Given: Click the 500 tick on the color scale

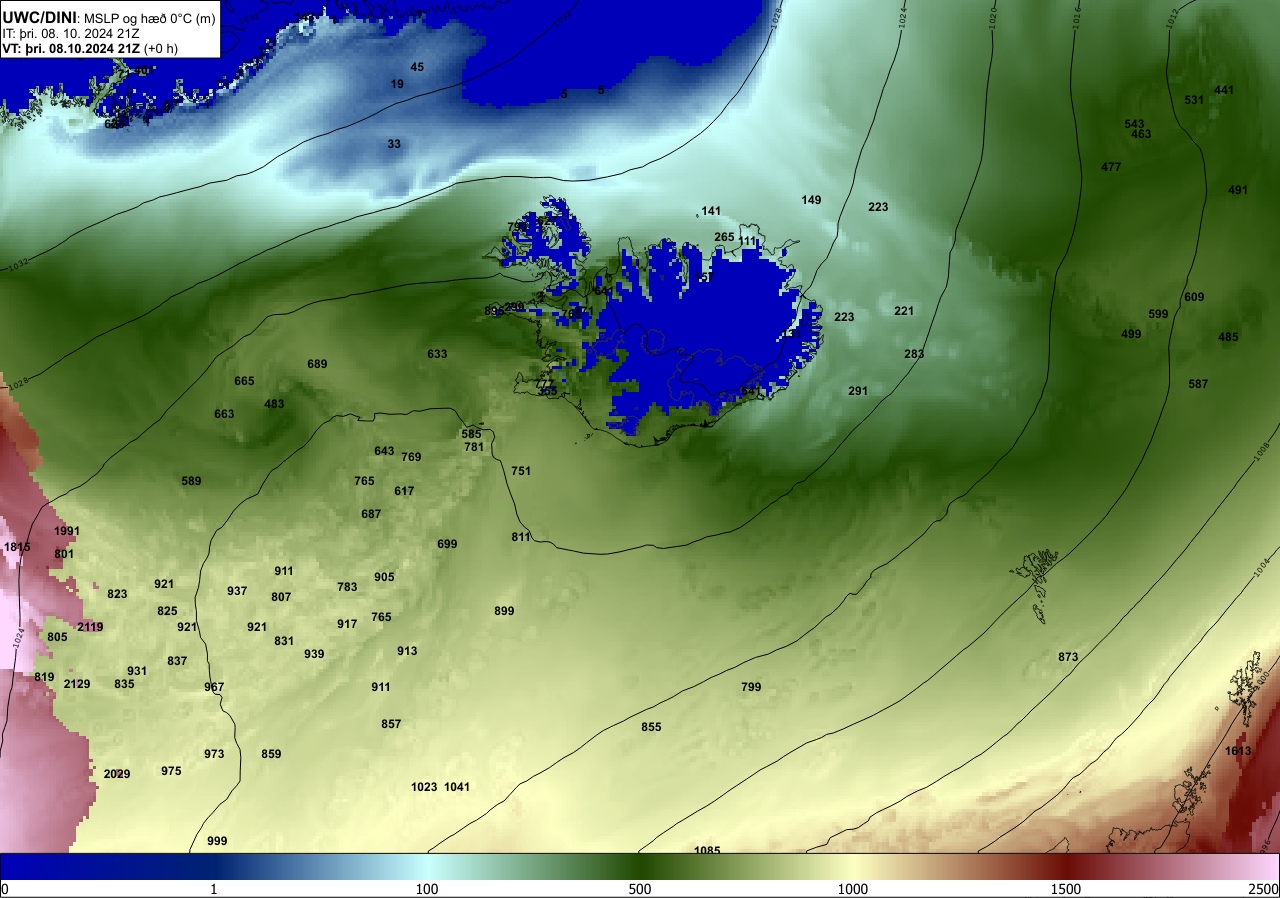Looking at the screenshot, I should coord(640,889).
